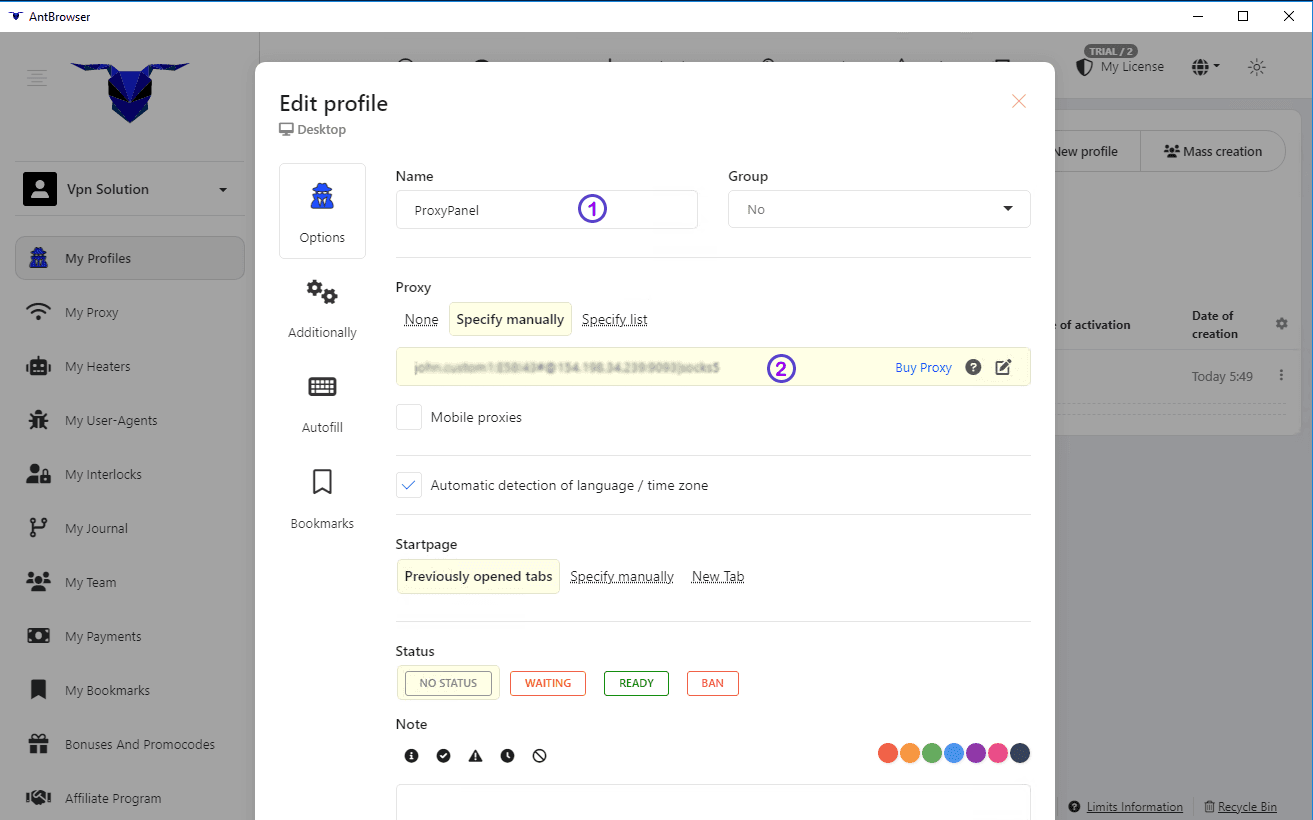
Task: Open the globe language dropdown
Action: (x=1205, y=67)
